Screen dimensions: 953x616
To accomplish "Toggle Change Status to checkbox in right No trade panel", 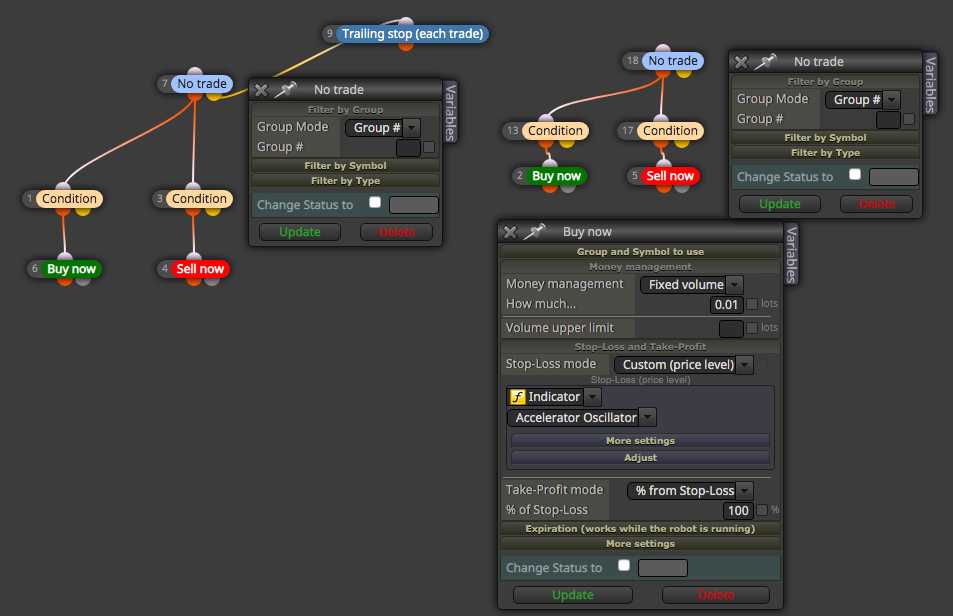I will [x=855, y=174].
